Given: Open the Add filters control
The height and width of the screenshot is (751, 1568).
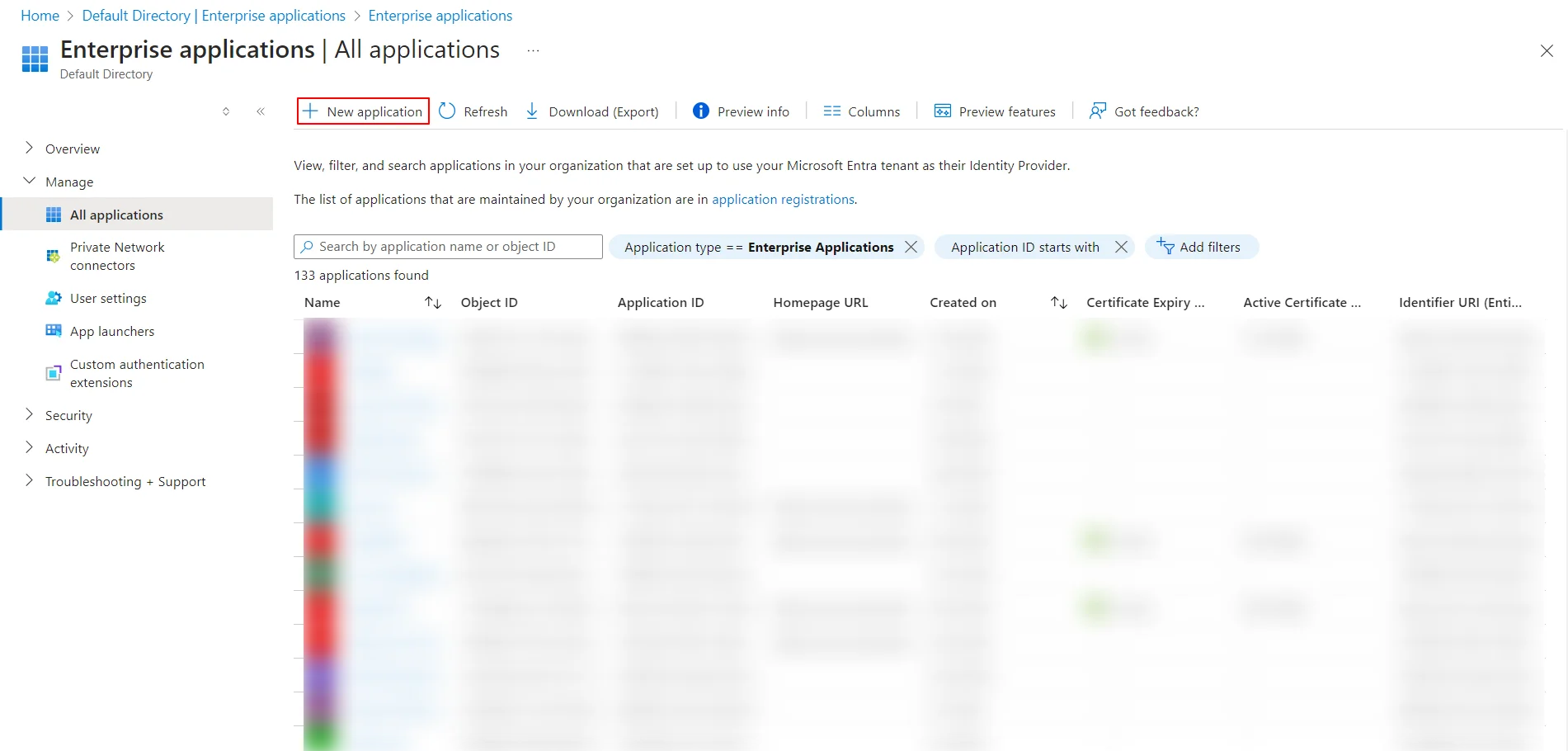Looking at the screenshot, I should pos(1201,246).
